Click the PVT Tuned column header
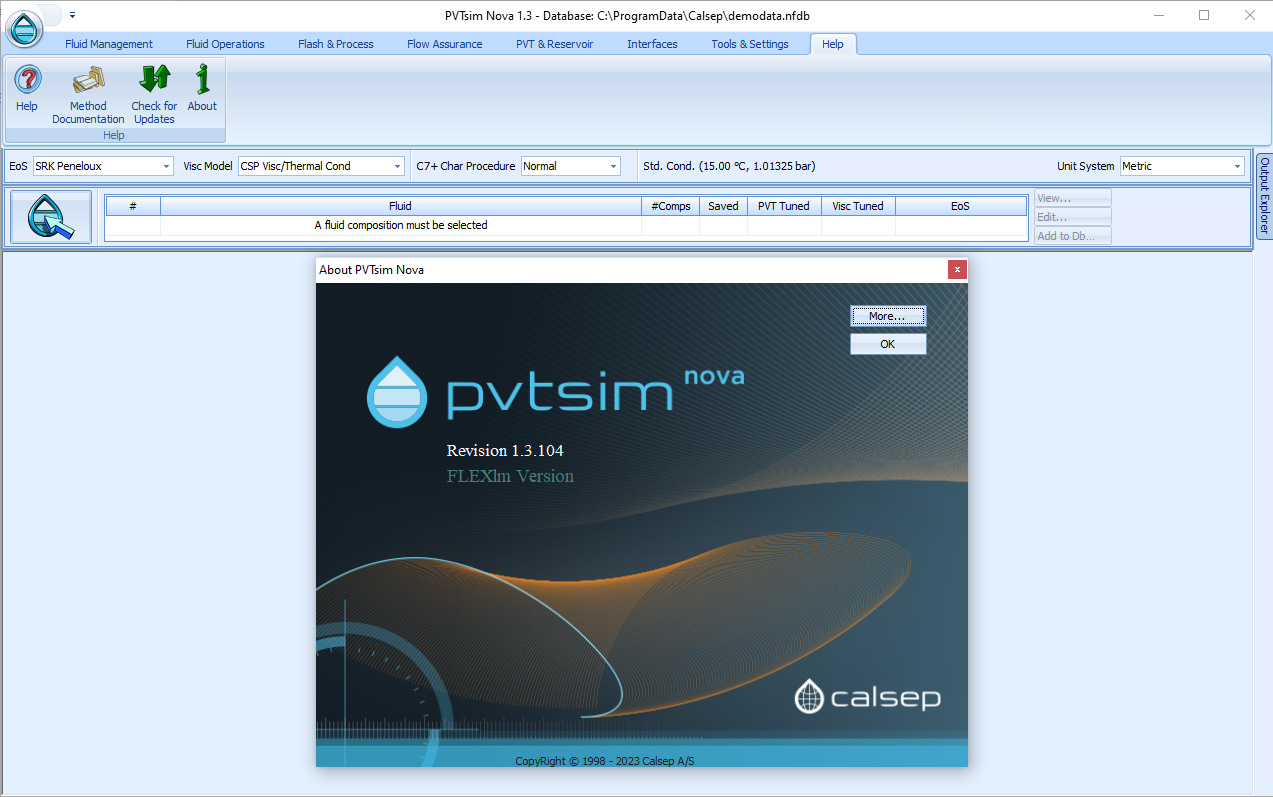Screen dimensions: 1273x797 (784, 206)
